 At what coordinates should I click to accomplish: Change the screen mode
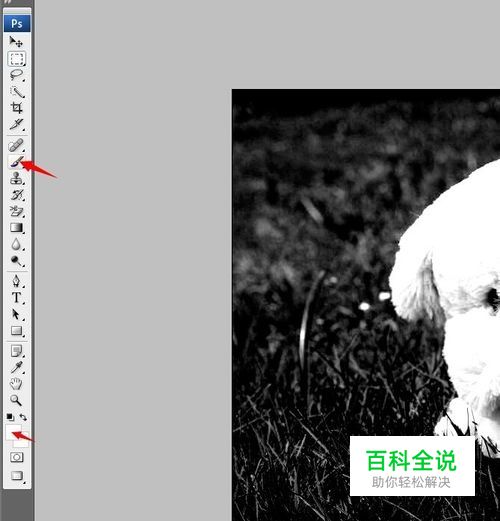pos(16,475)
